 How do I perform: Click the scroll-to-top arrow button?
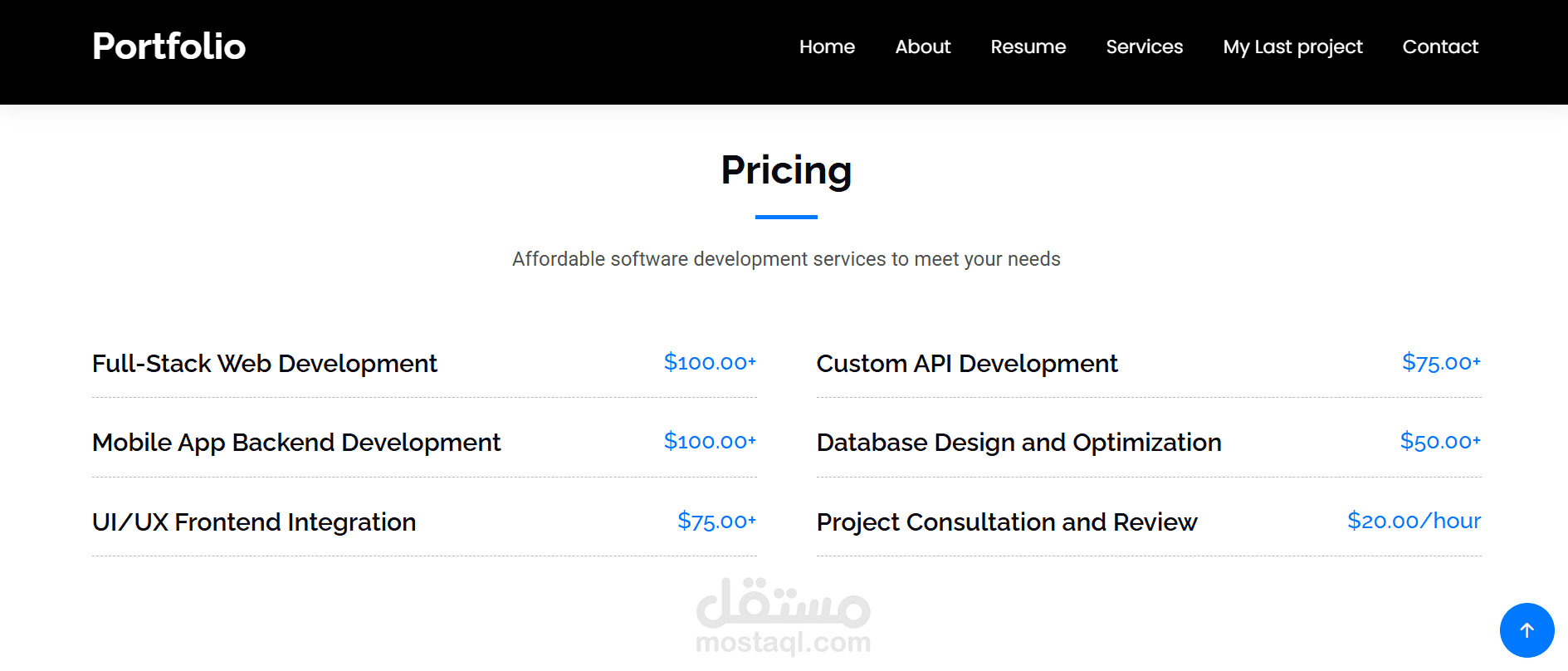pos(1526,630)
